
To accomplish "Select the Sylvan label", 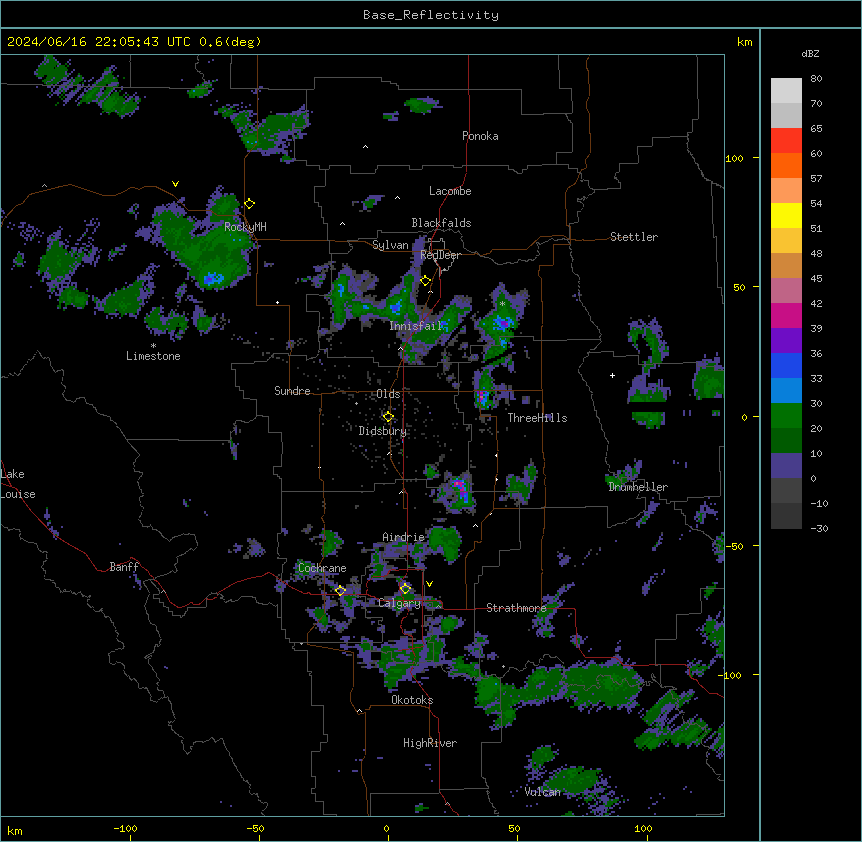I will 390,245.
